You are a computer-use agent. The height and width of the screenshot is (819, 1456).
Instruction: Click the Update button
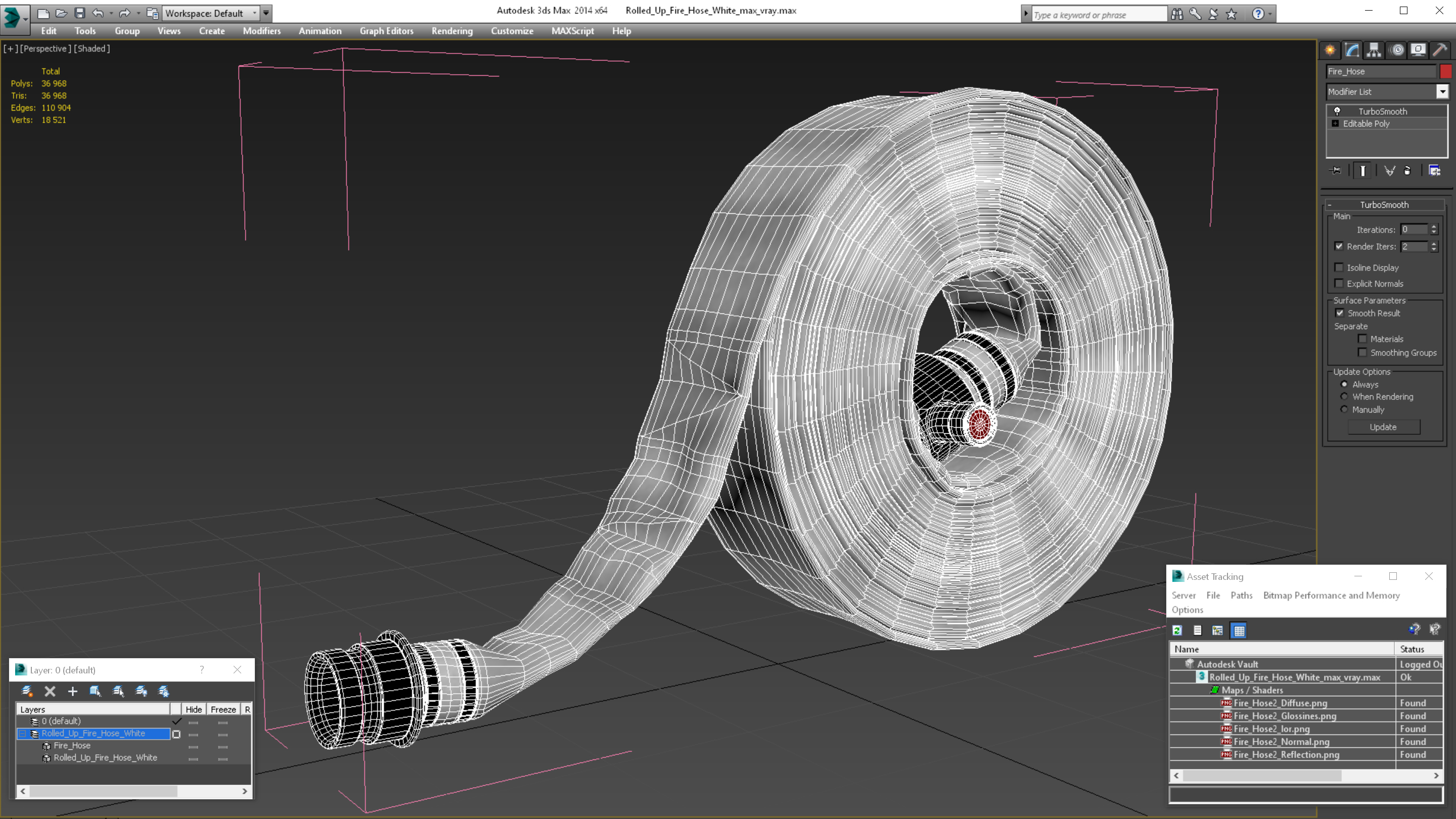click(1383, 427)
